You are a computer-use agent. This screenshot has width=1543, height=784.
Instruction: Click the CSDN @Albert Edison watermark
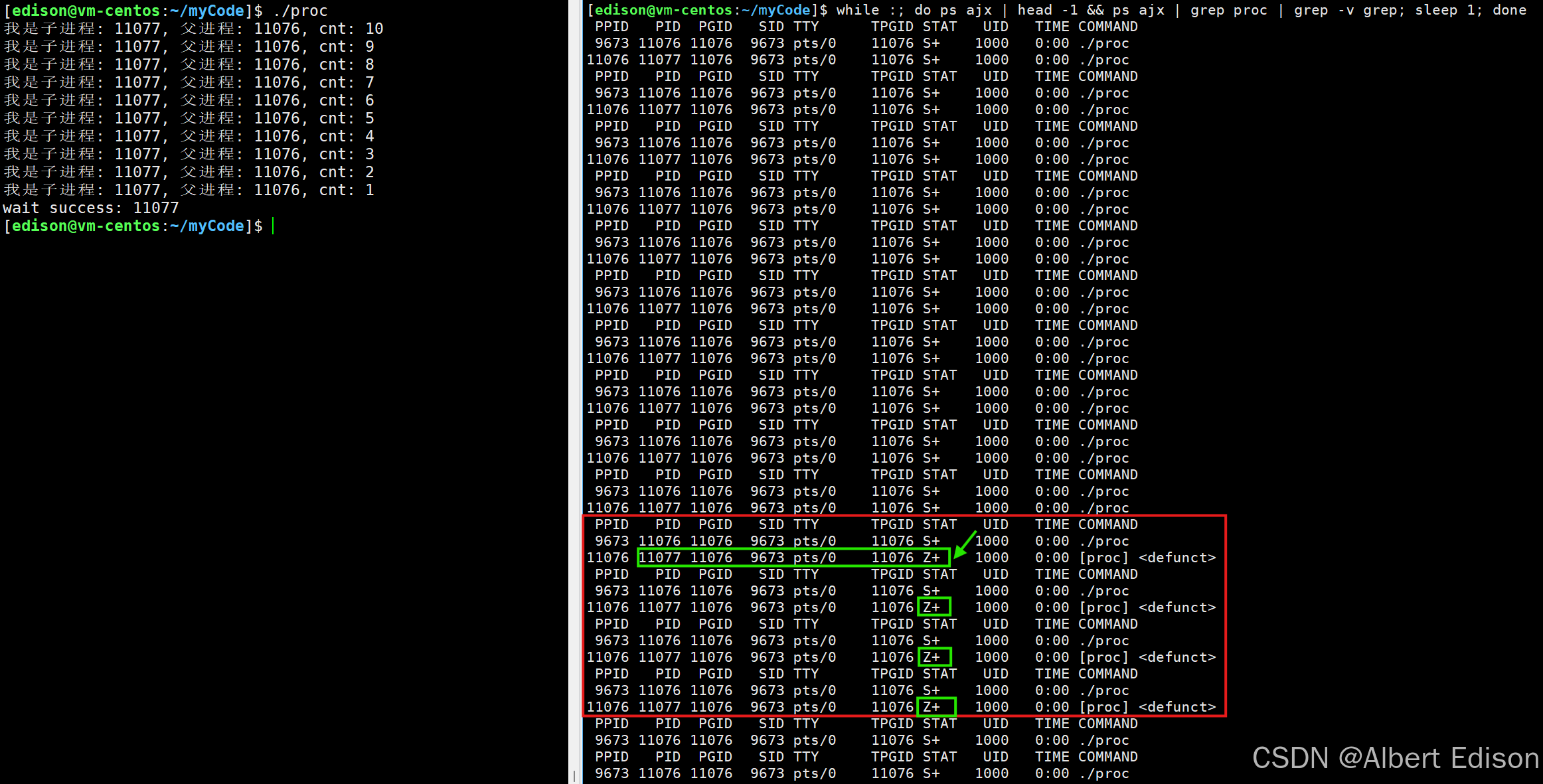(x=1395, y=758)
